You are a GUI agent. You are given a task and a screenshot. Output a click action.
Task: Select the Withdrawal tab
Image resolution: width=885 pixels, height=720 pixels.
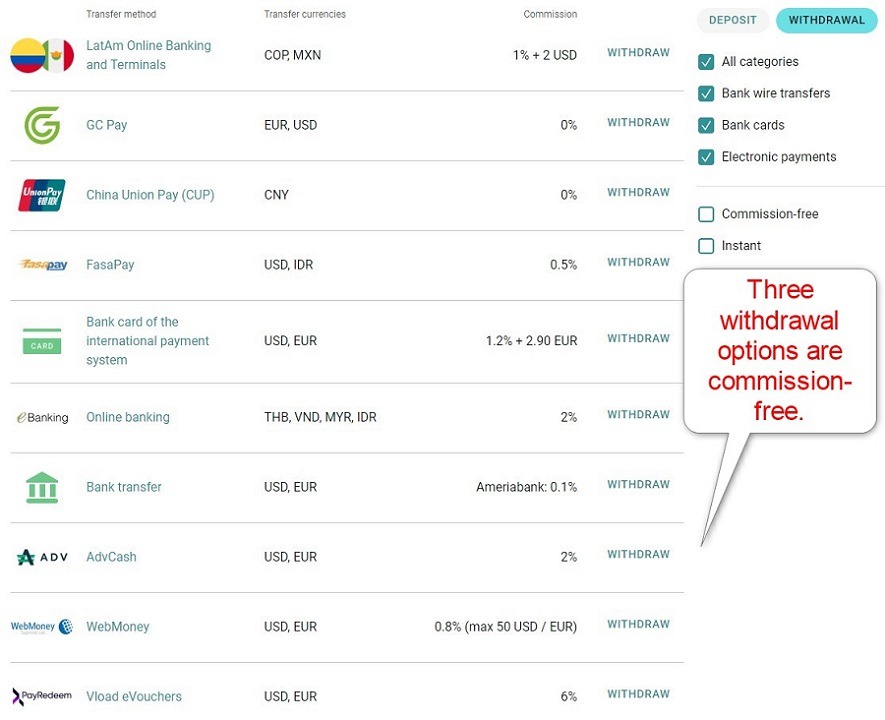(x=826, y=20)
